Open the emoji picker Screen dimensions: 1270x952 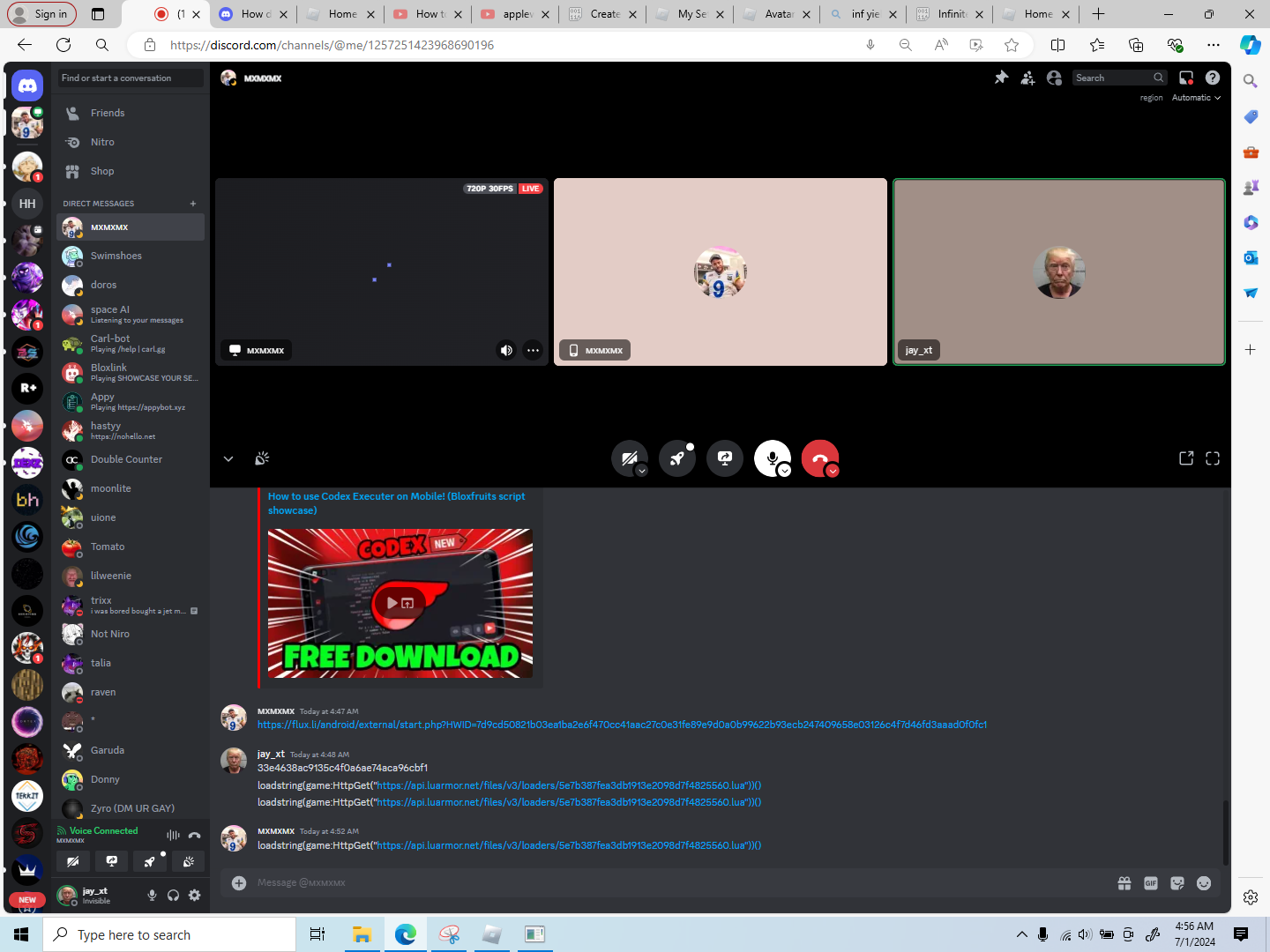[1204, 882]
